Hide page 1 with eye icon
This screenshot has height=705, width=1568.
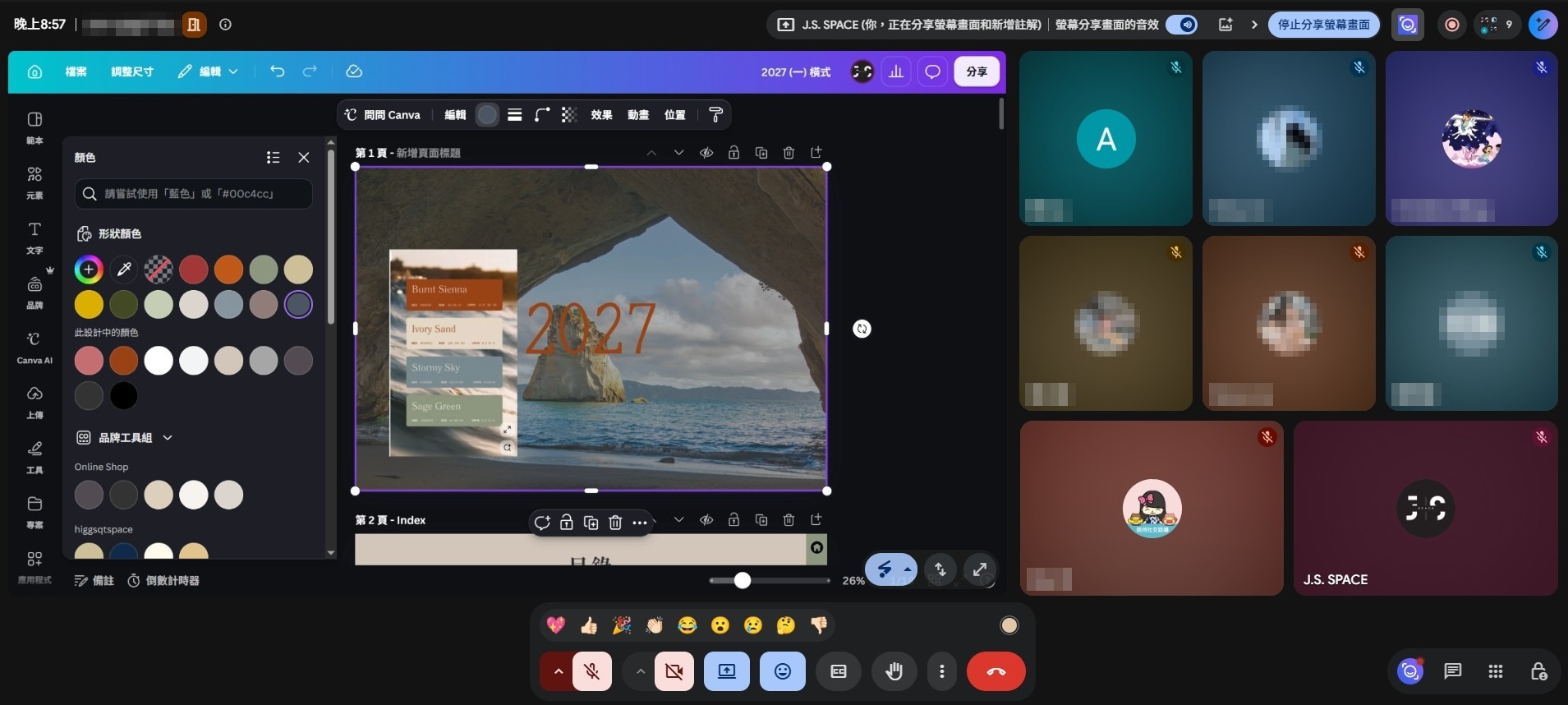pyautogui.click(x=706, y=153)
